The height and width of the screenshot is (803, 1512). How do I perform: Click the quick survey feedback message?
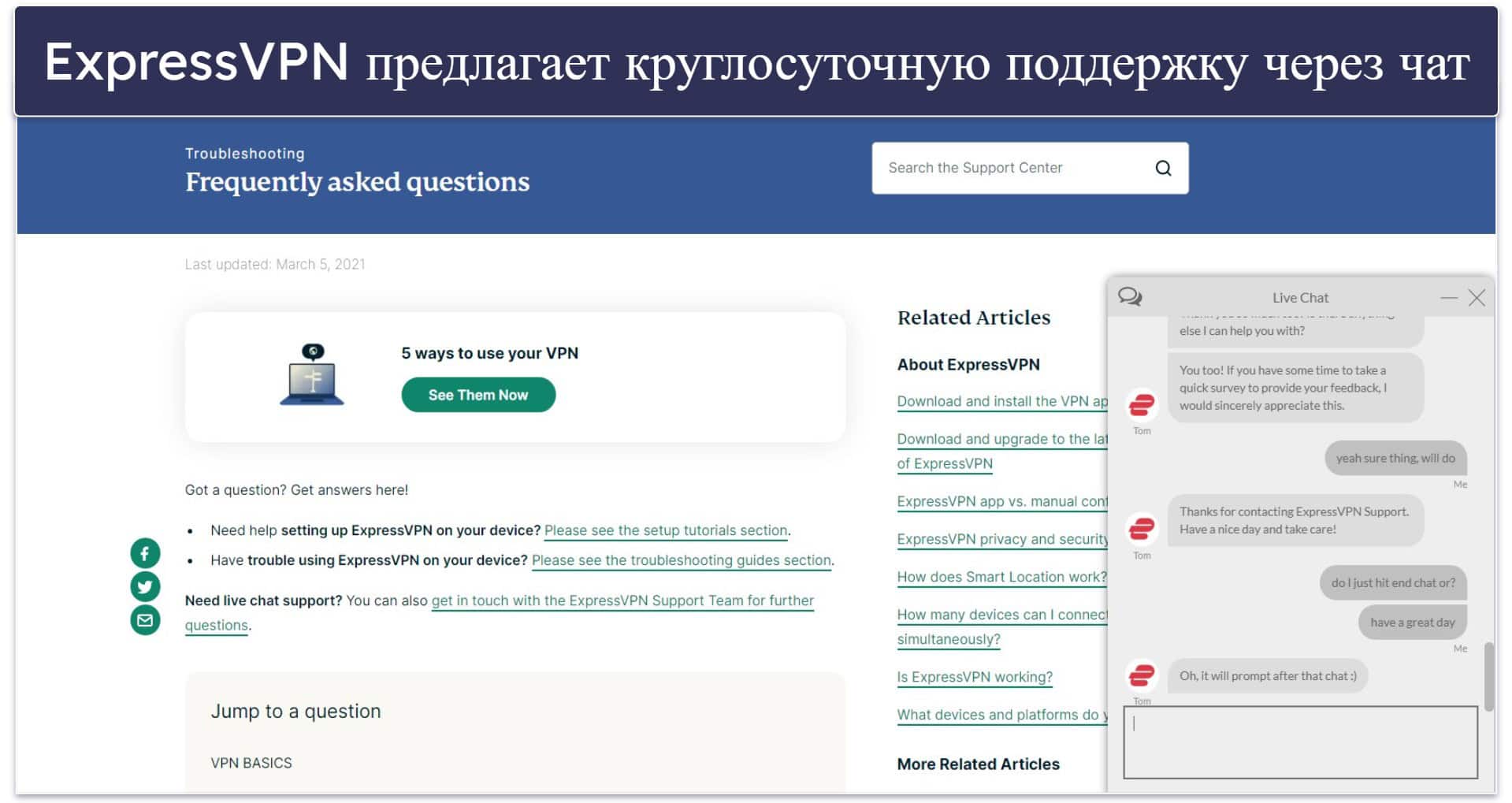1295,388
